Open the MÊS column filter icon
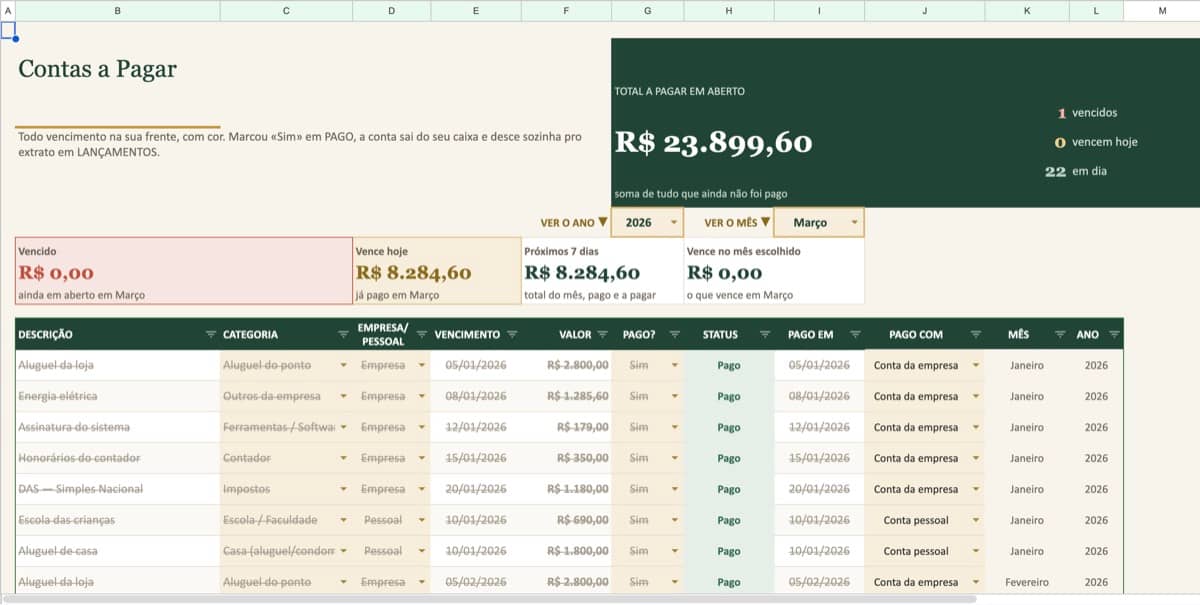 [1059, 334]
